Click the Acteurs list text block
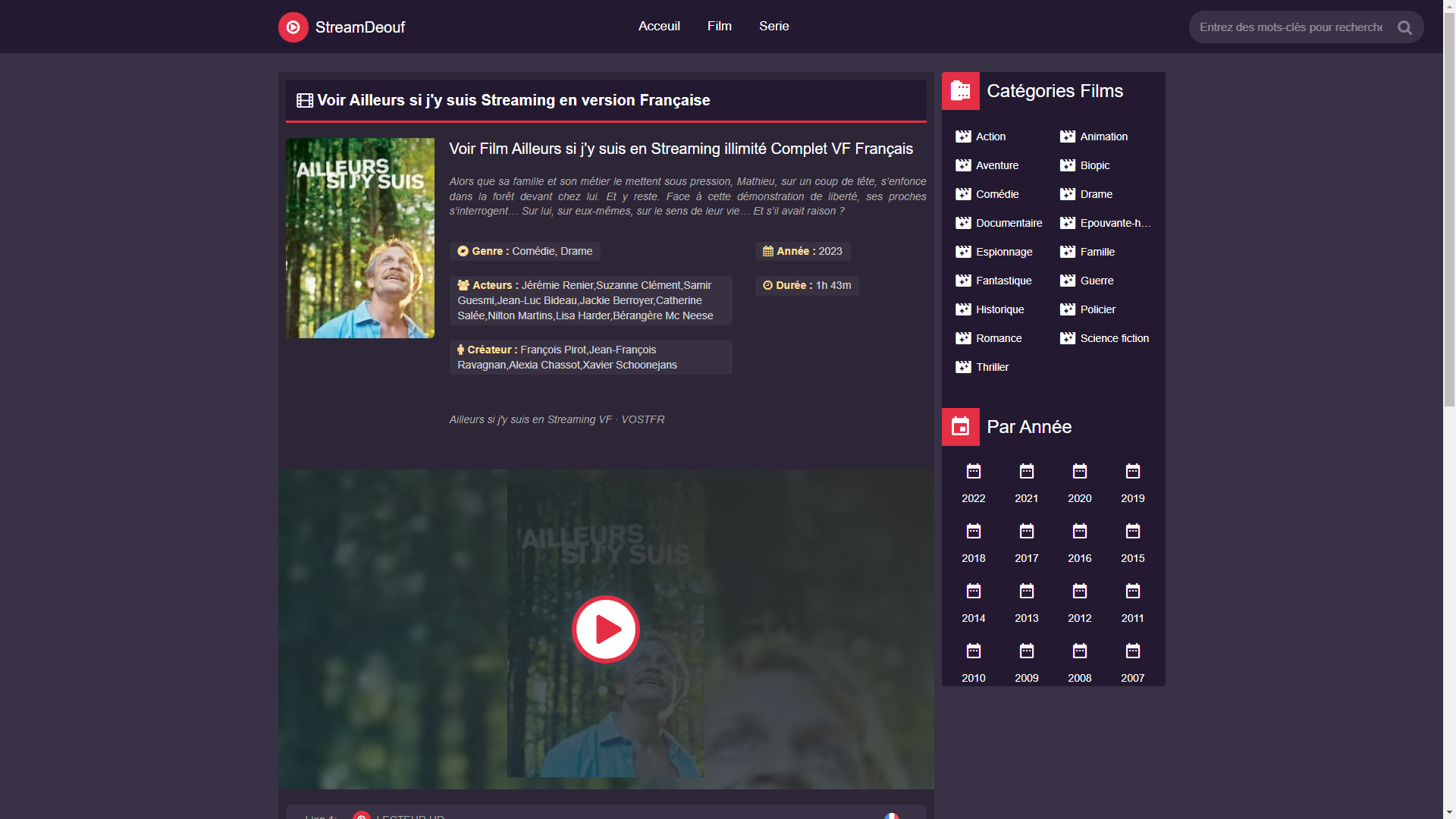The width and height of the screenshot is (1456, 819). 591,300
